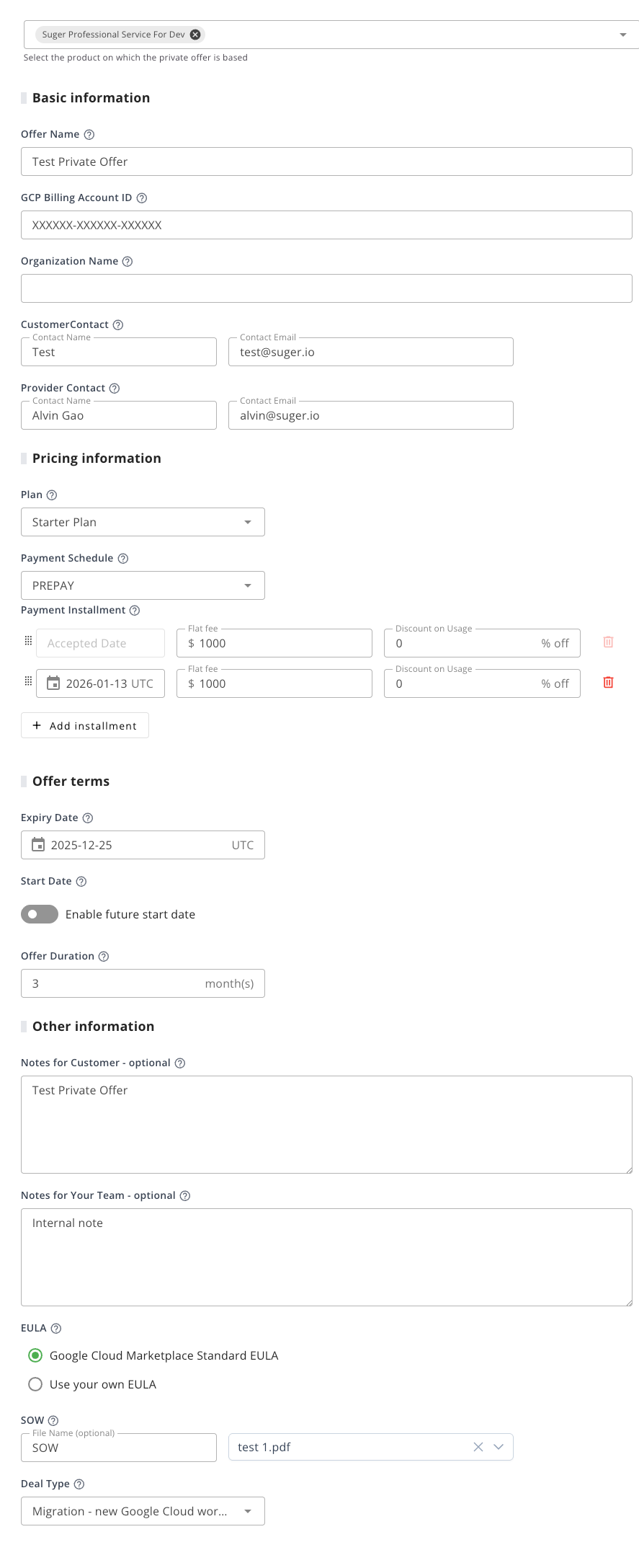Select Google Cloud Marketplace Standard EULA
This screenshot has width=639, height=1568.
35,1355
